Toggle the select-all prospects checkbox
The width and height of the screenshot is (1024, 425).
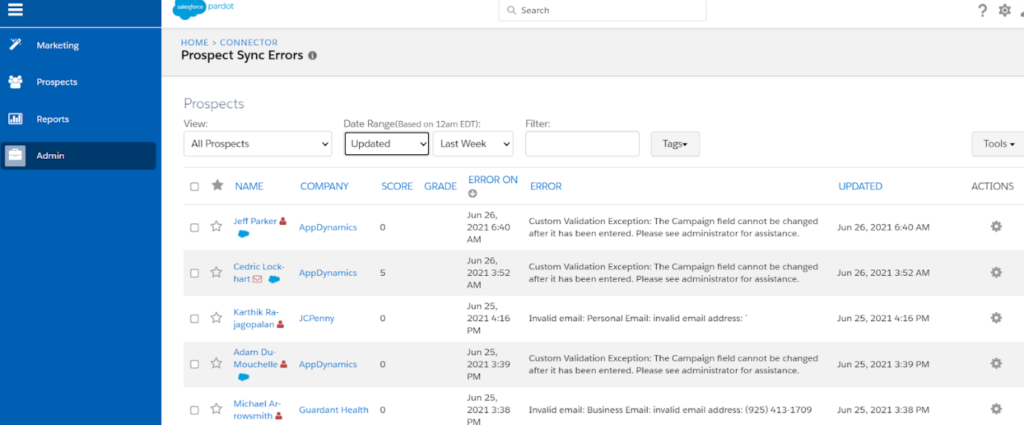coord(195,186)
